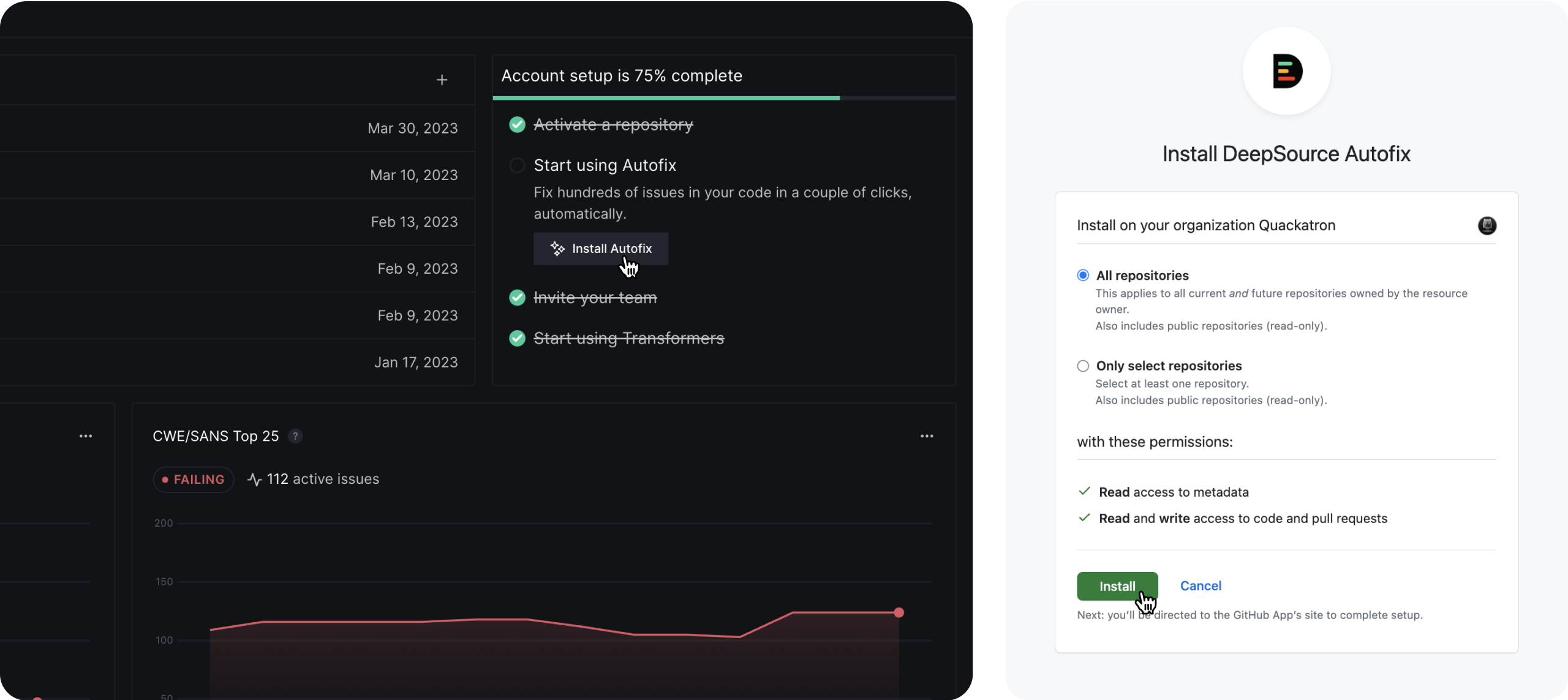Open the Jan 17, 2023 row

coord(415,363)
